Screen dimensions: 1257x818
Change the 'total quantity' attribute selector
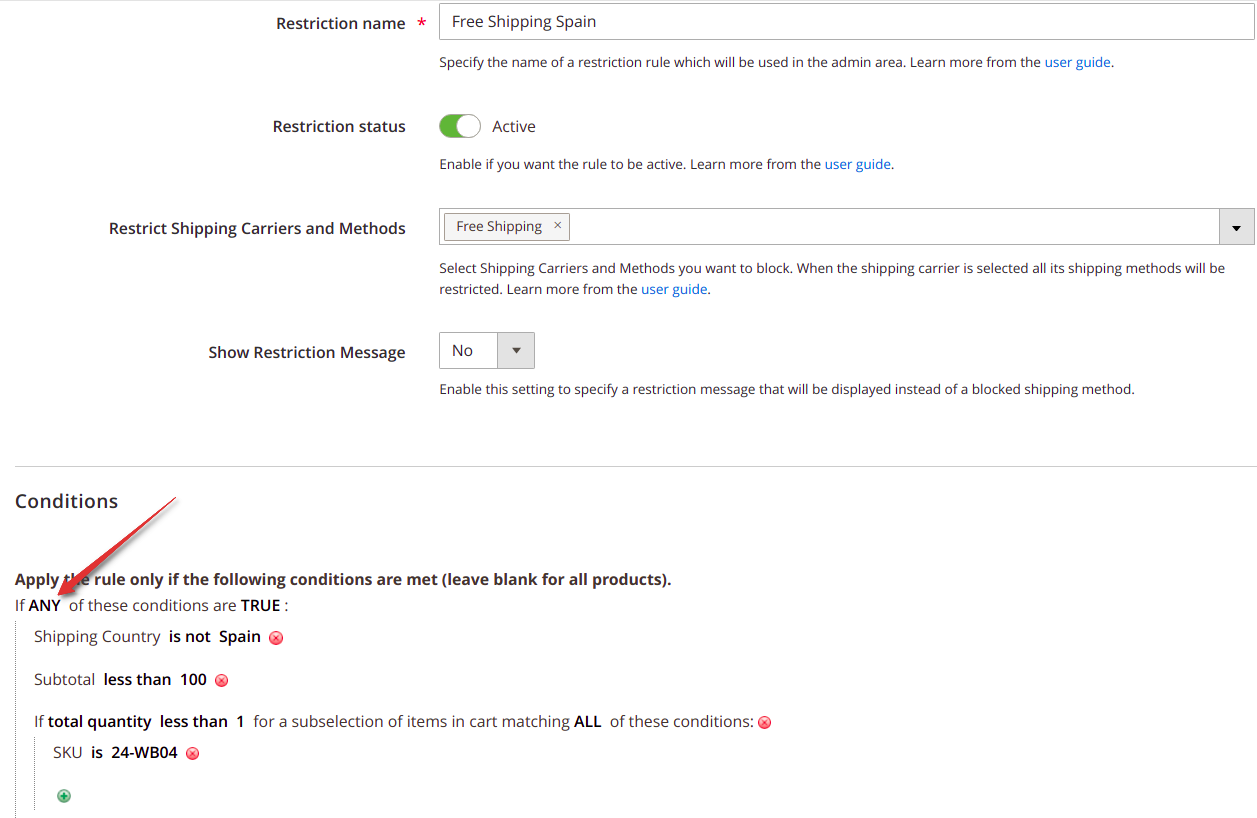[x=100, y=721]
